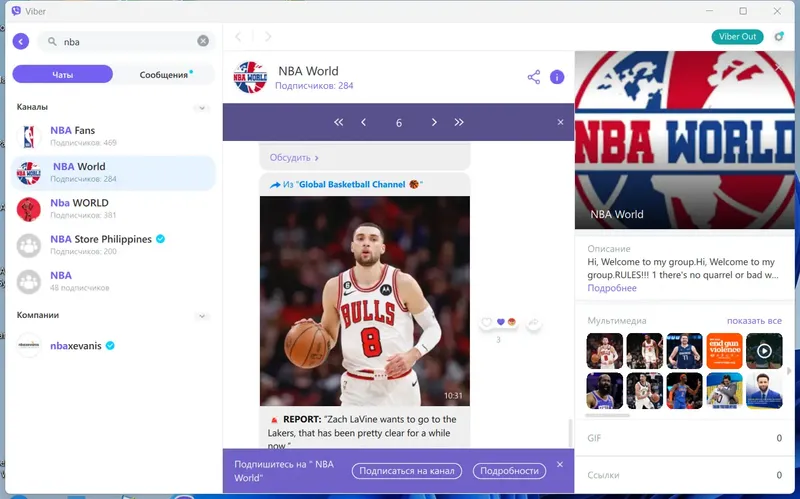Like the message with the heart icon

pyautogui.click(x=487, y=322)
